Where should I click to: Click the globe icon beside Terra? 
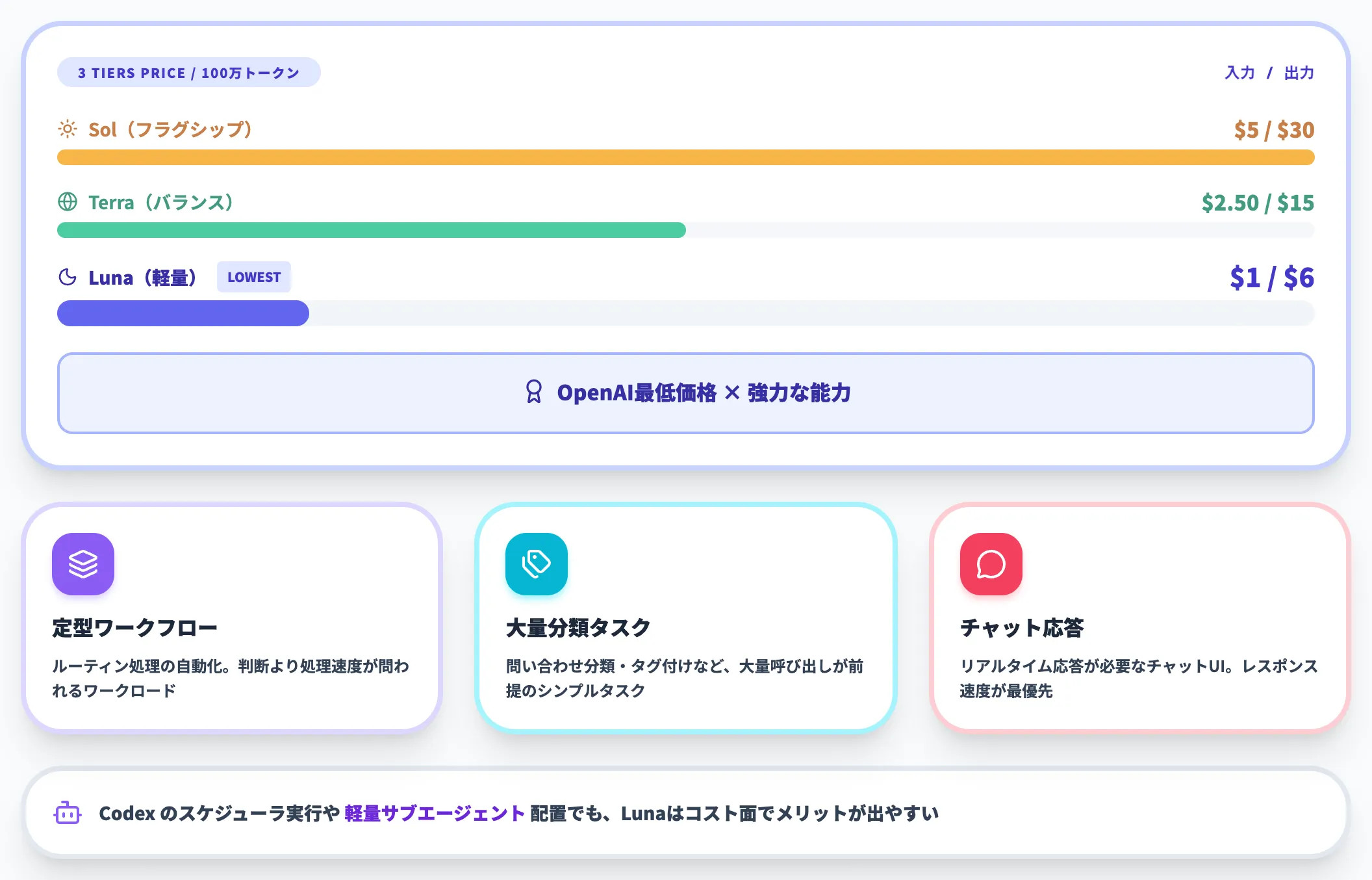coord(68,201)
